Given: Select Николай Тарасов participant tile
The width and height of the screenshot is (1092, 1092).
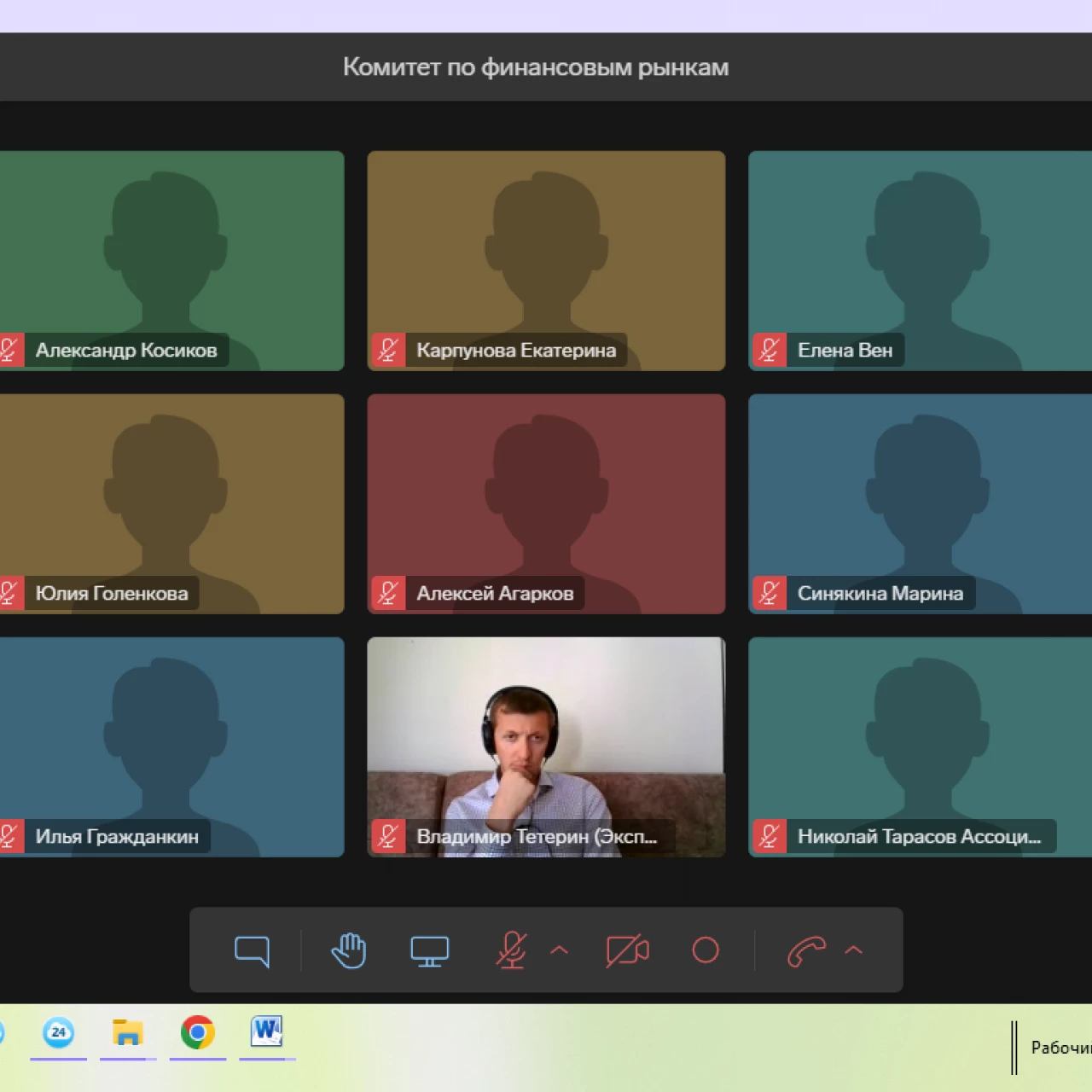Looking at the screenshot, I should tap(920, 747).
